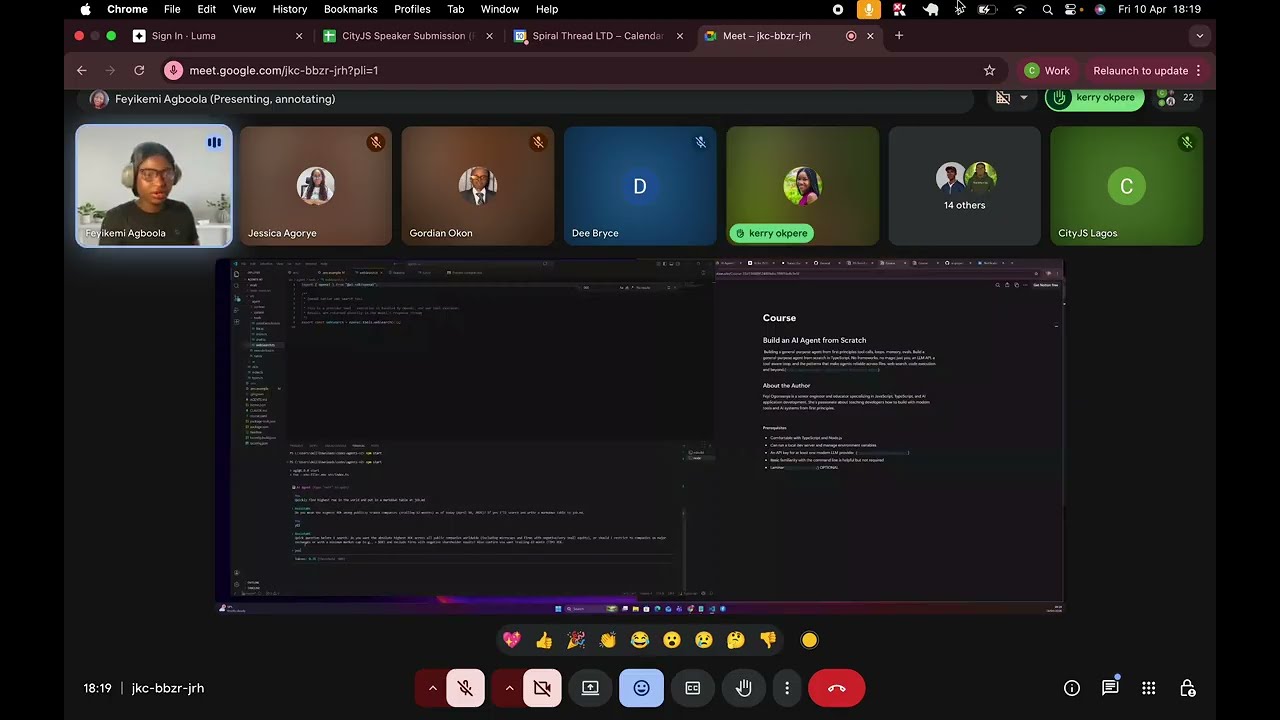Screen dimensions: 1280x720
Task: Go back in browser history
Action: pyautogui.click(x=82, y=71)
